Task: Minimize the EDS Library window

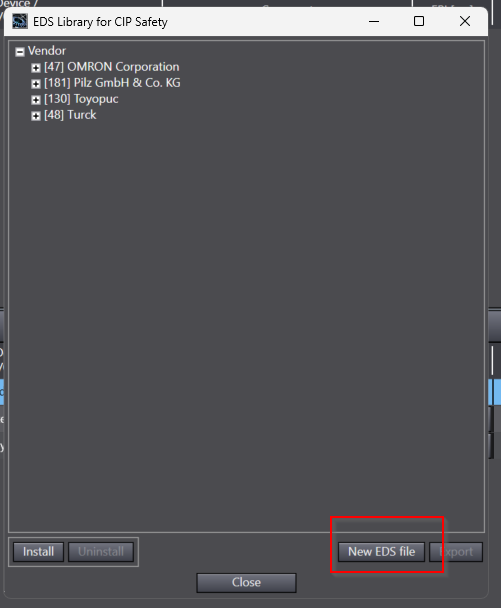Action: (374, 21)
